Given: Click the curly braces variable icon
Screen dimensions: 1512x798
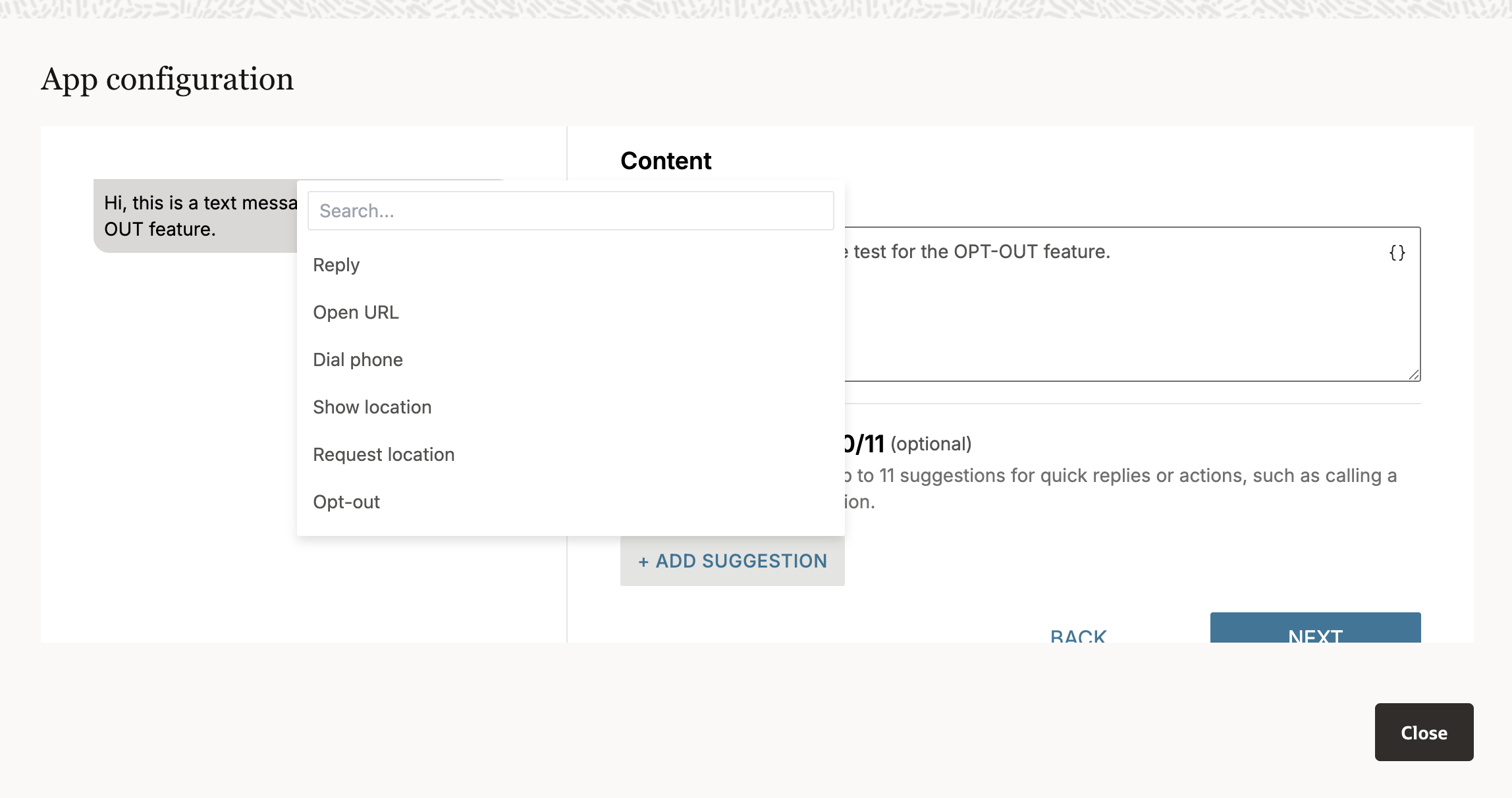Looking at the screenshot, I should 1397,253.
